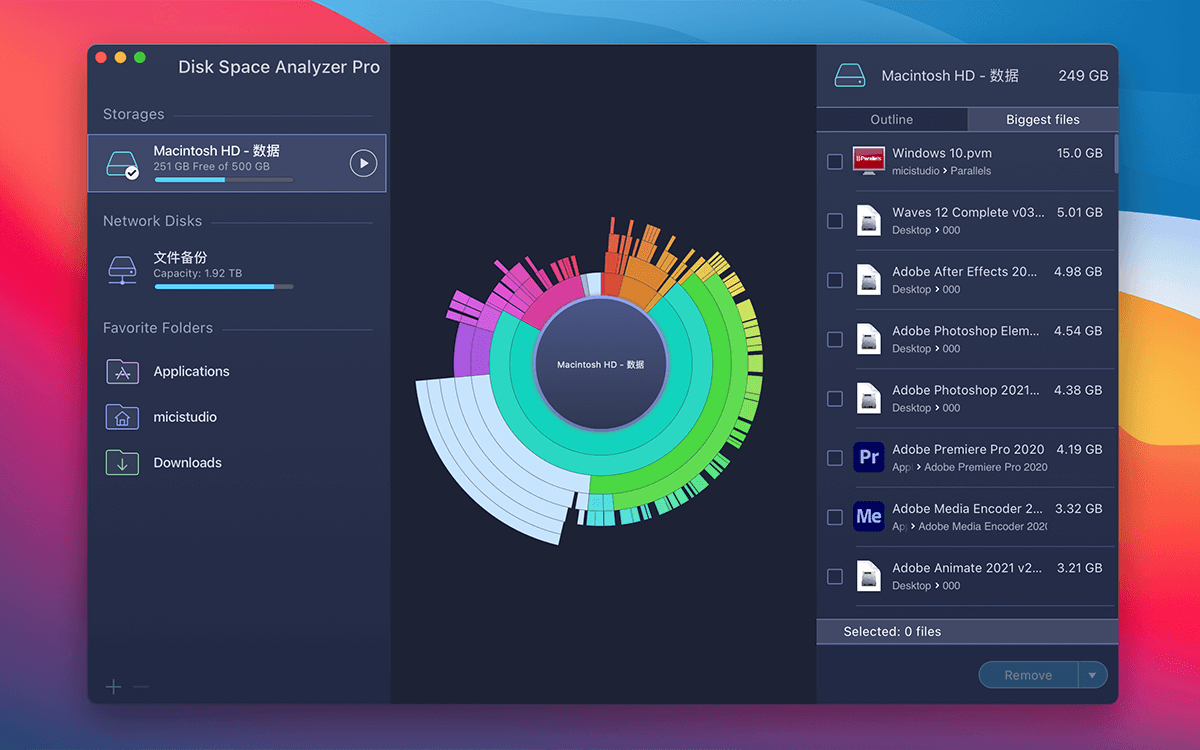Viewport: 1200px width, 750px height.
Task: Click the Remove button
Action: pos(1028,675)
